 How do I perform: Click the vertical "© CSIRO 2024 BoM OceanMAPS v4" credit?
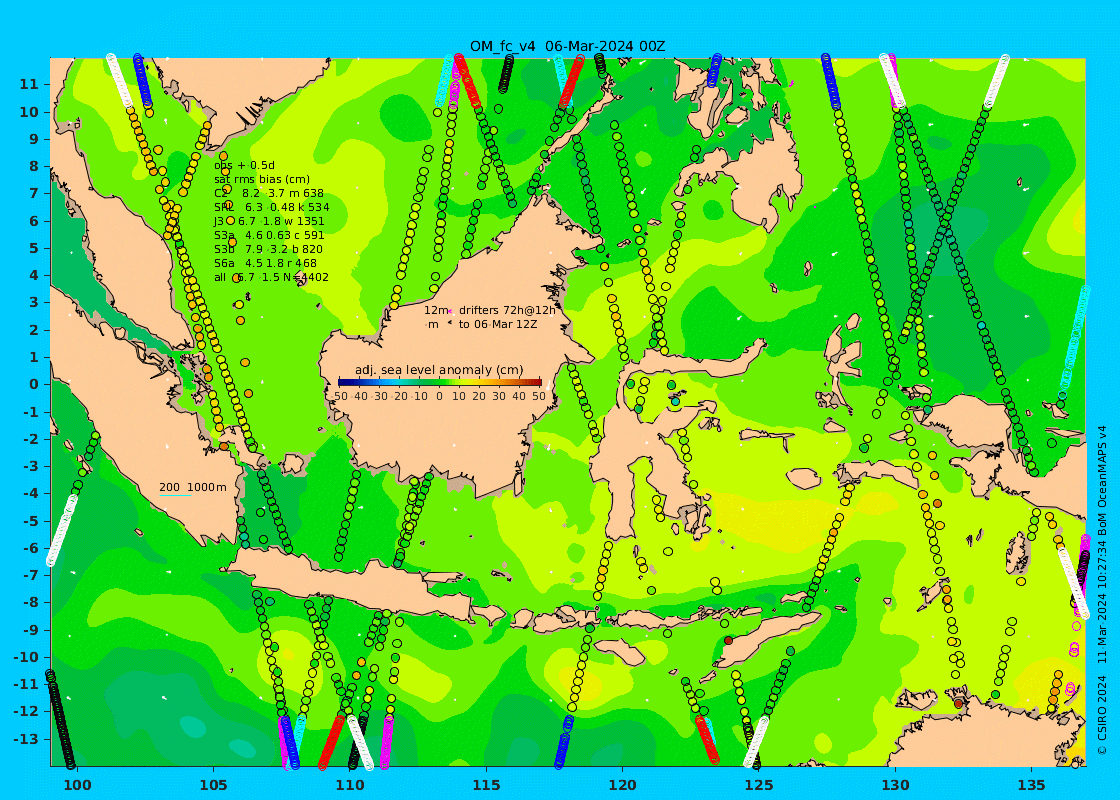point(1102,589)
